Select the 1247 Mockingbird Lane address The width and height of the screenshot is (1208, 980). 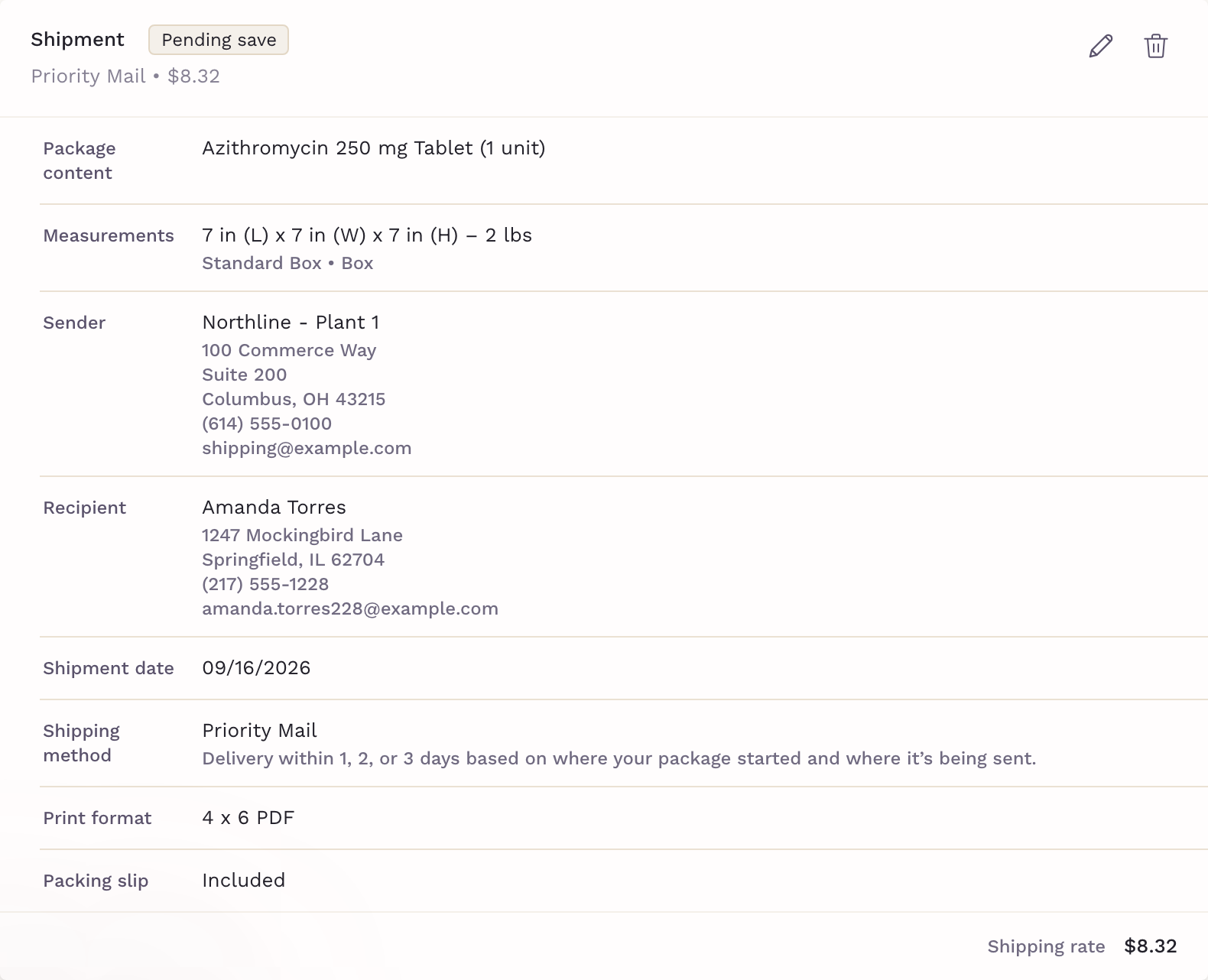(x=302, y=535)
